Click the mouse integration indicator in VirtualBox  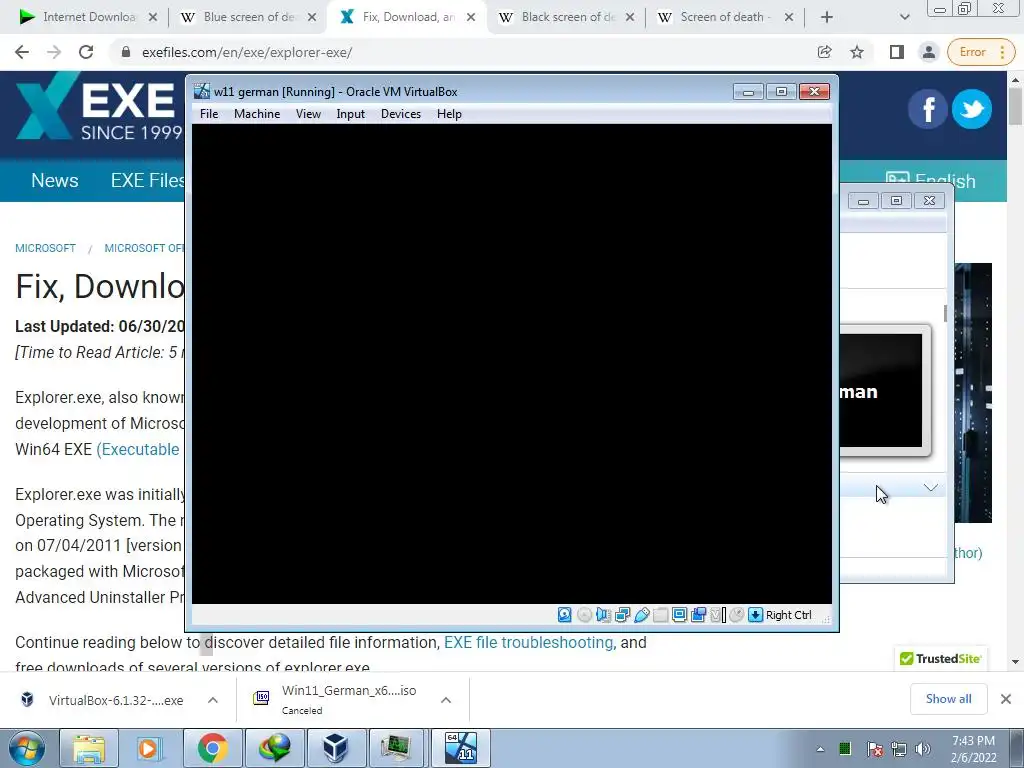(737, 615)
